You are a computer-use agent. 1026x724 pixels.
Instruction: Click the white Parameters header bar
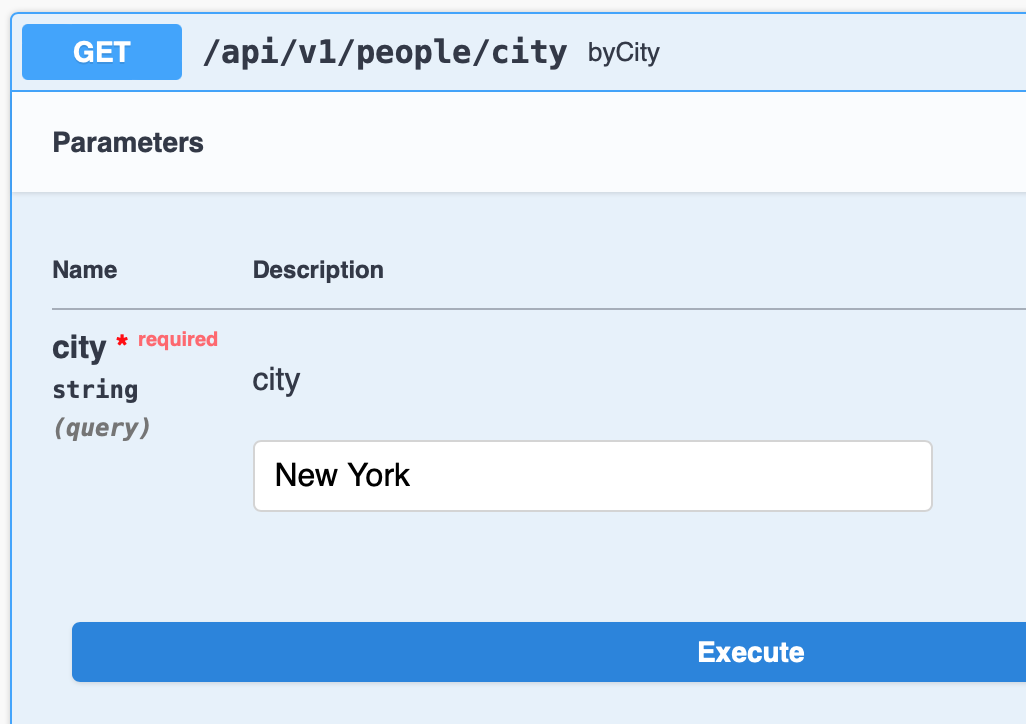[600, 143]
